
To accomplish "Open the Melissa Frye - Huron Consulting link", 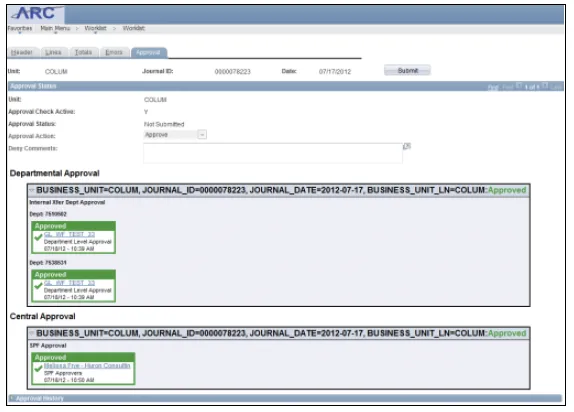I will pyautogui.click(x=87, y=366).
